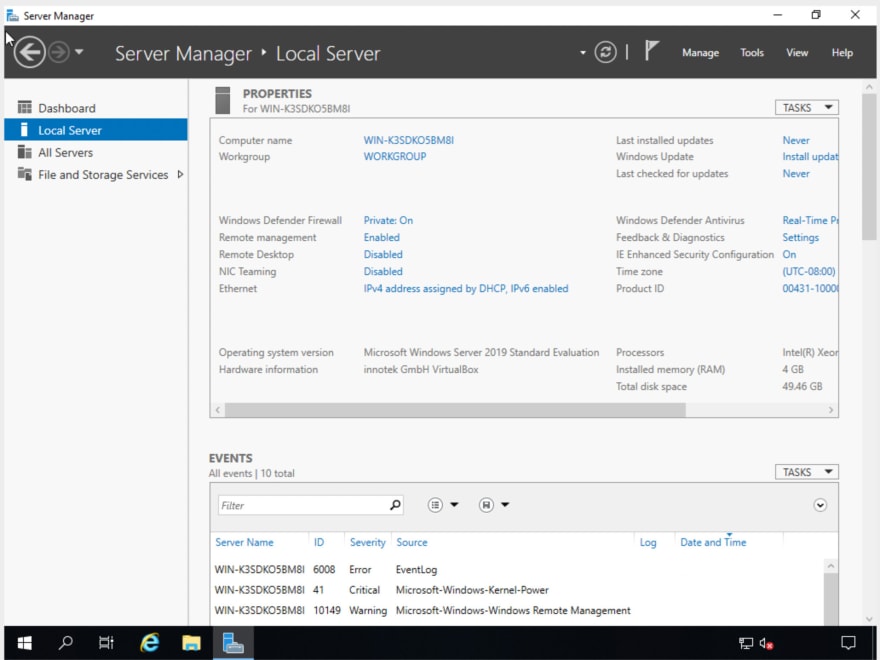Open the Action Center notification icon
The image size is (880, 660).
point(848,643)
